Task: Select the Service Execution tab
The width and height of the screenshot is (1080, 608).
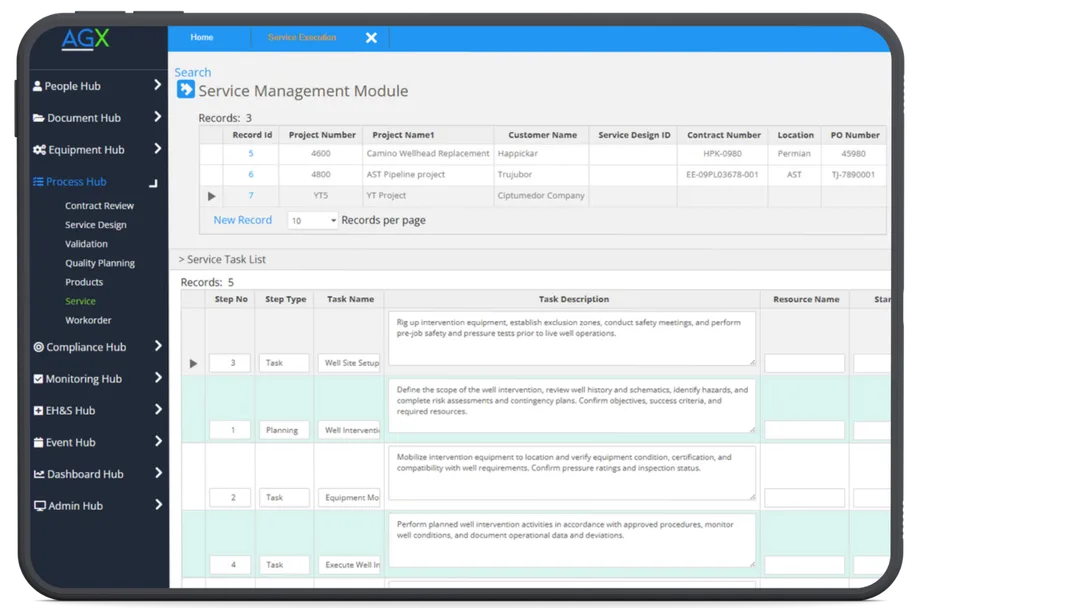Action: [x=302, y=37]
